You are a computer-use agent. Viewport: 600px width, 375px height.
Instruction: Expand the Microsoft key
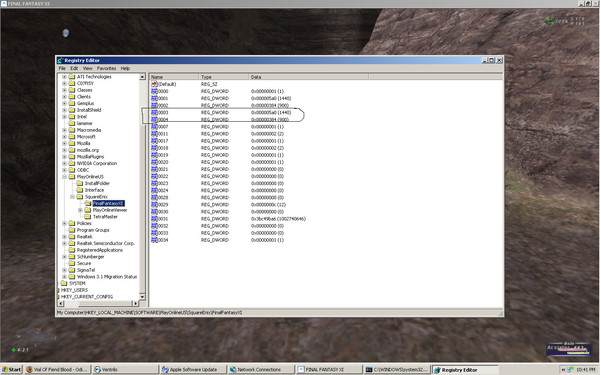[64, 137]
